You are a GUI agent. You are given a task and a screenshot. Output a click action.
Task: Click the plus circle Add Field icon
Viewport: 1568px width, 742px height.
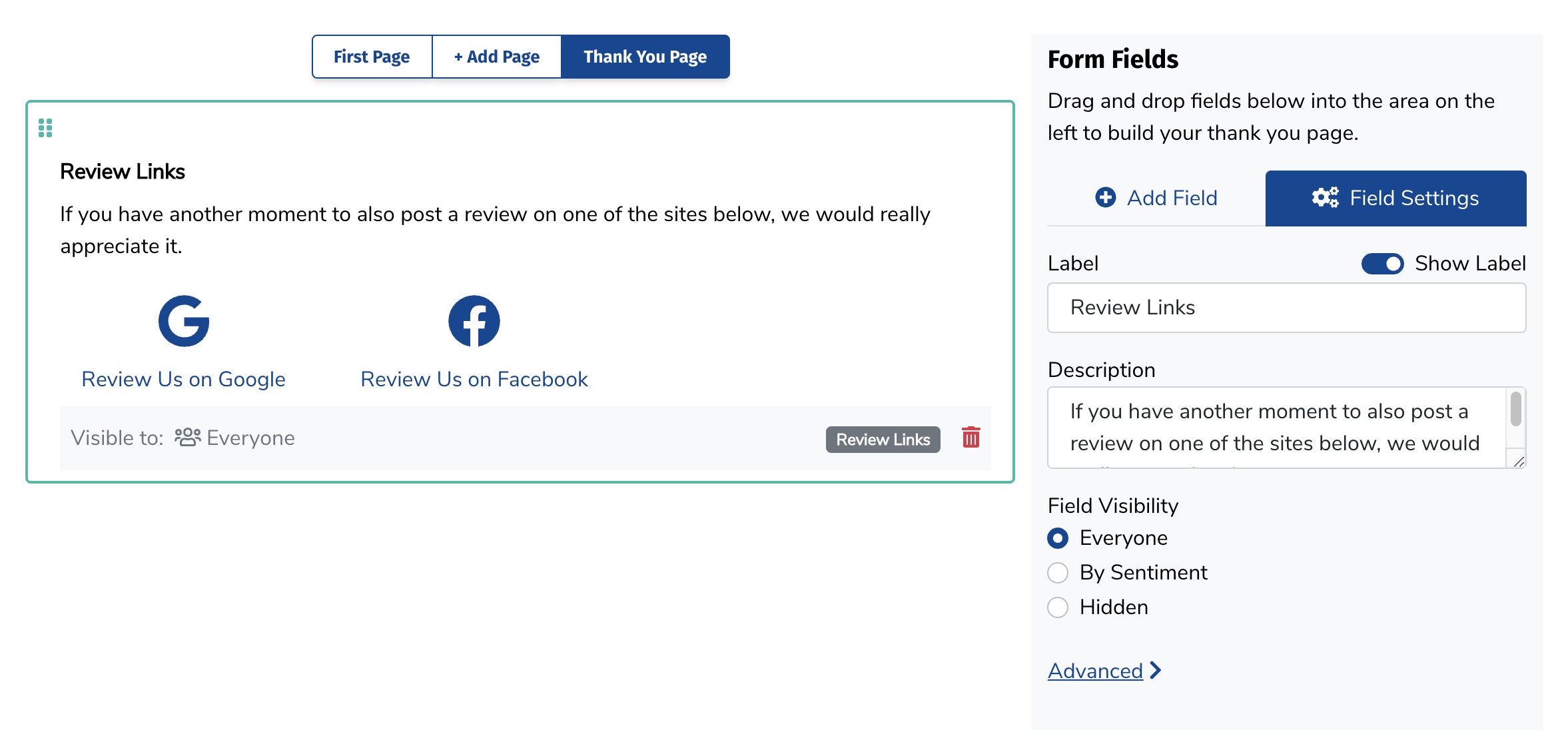[x=1105, y=197]
